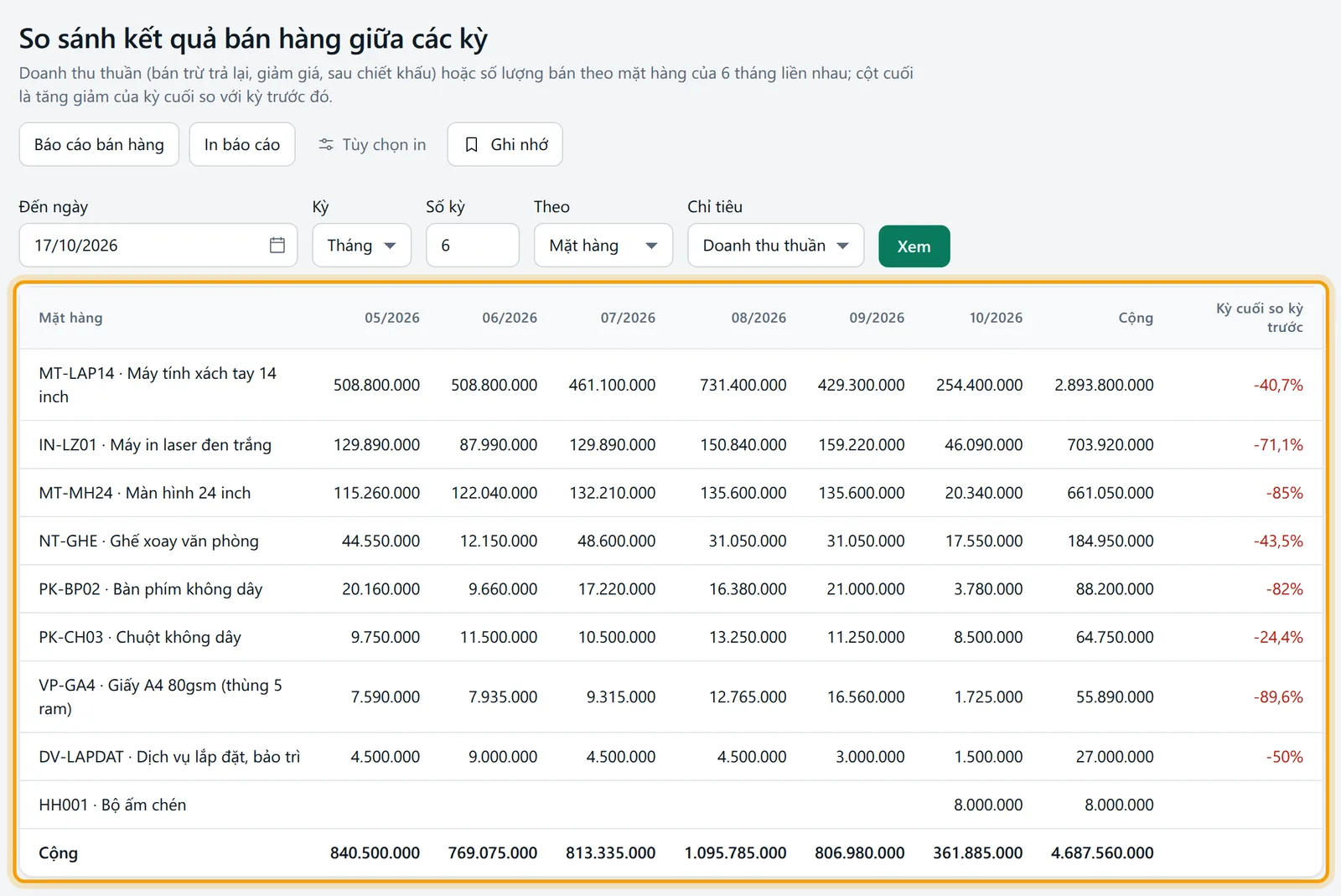Click the -40,7% change value

point(1278,385)
